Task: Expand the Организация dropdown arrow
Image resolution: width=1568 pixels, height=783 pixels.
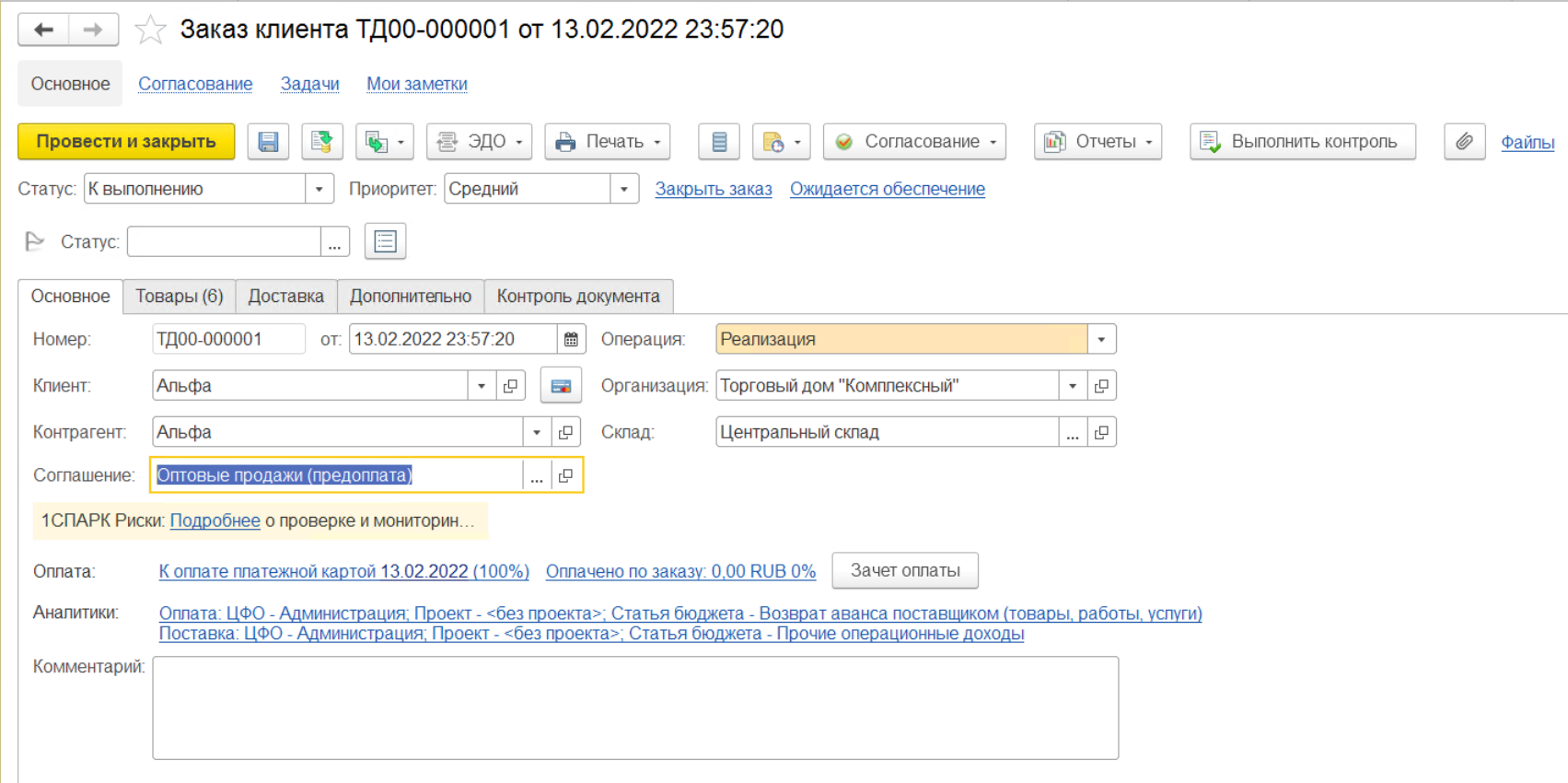Action: click(1073, 386)
